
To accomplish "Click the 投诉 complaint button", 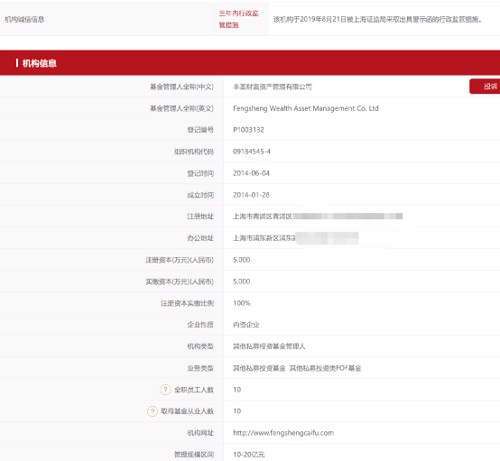I will click(485, 87).
